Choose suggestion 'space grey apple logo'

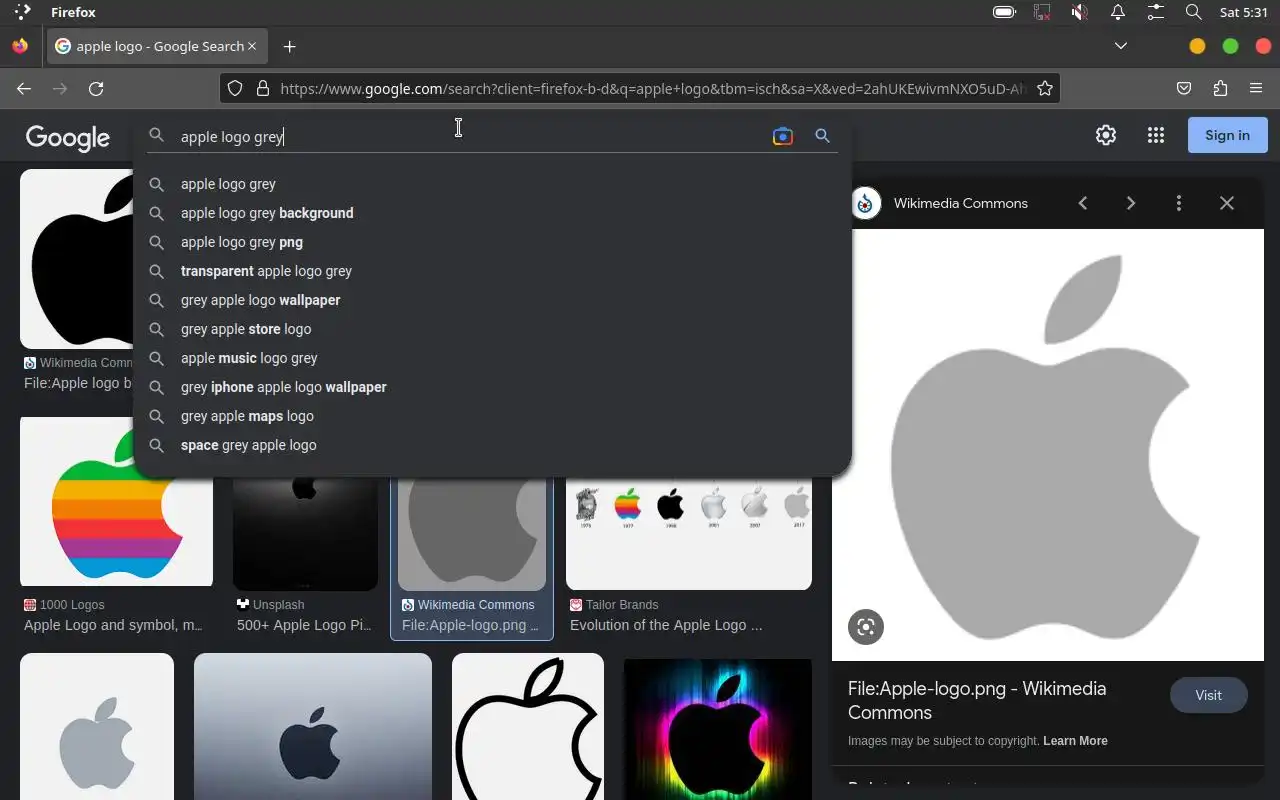click(x=491, y=445)
